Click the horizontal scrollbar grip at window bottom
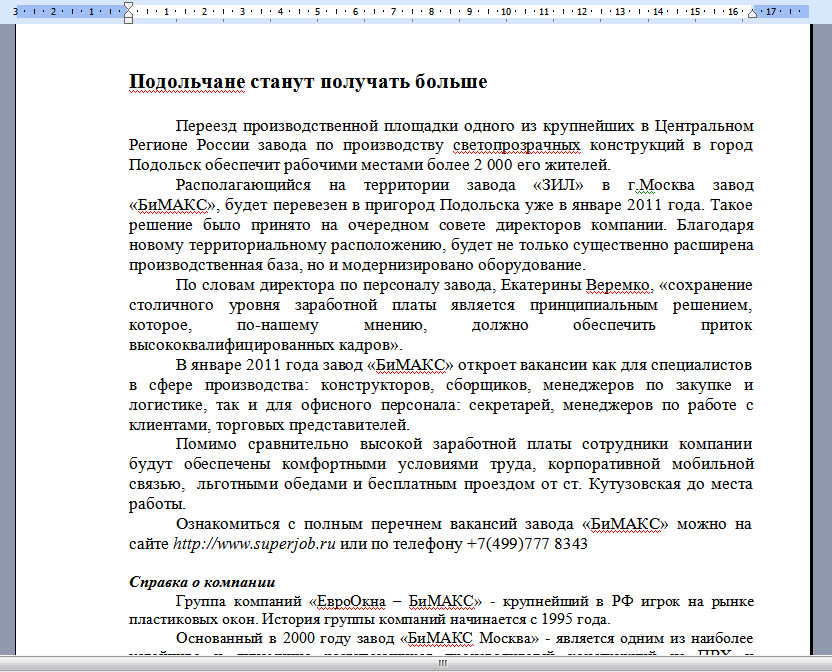The height and width of the screenshot is (672, 832). (x=442, y=664)
